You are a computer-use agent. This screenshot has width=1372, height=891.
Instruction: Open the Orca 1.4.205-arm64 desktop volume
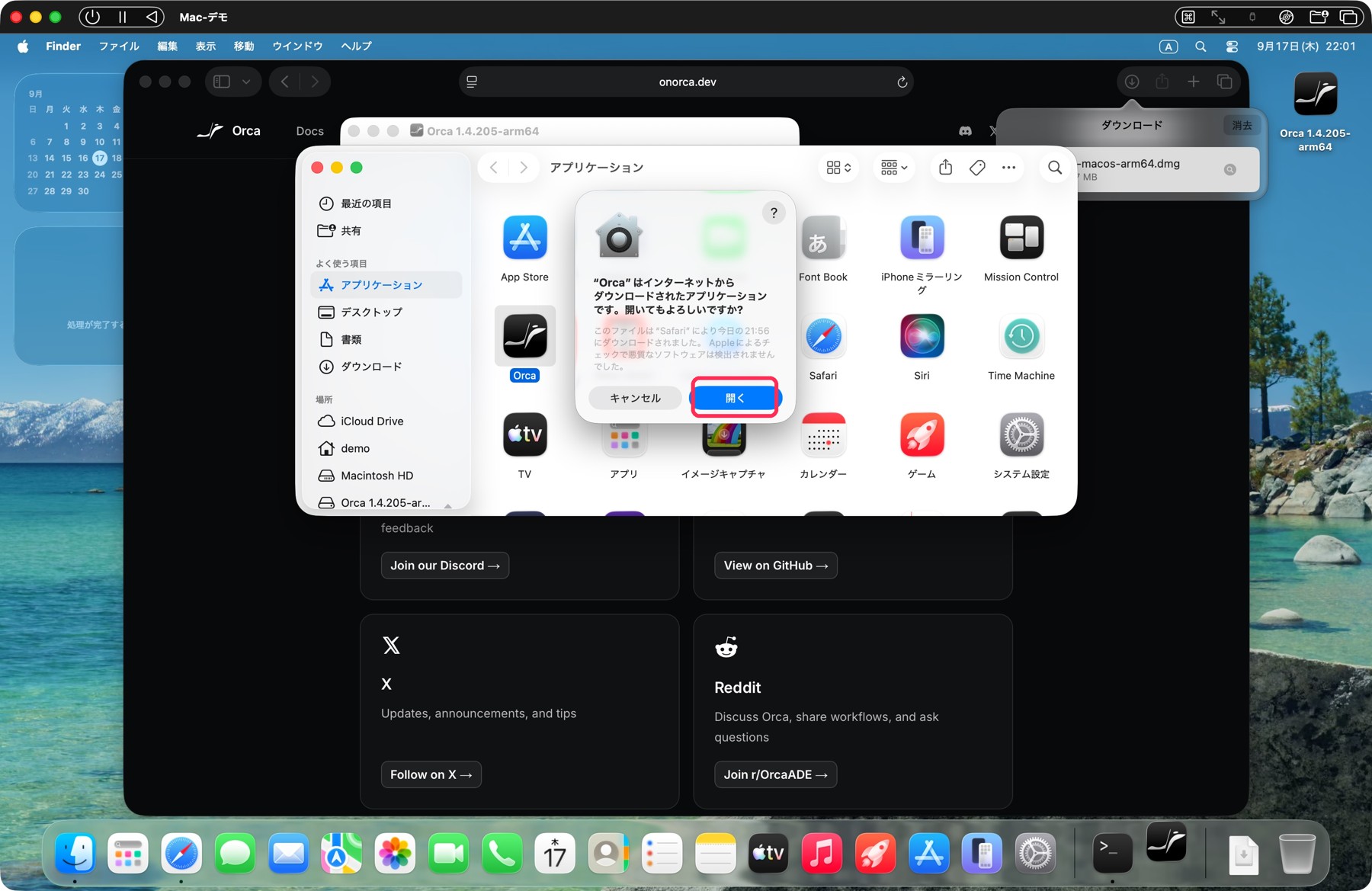click(x=1315, y=95)
